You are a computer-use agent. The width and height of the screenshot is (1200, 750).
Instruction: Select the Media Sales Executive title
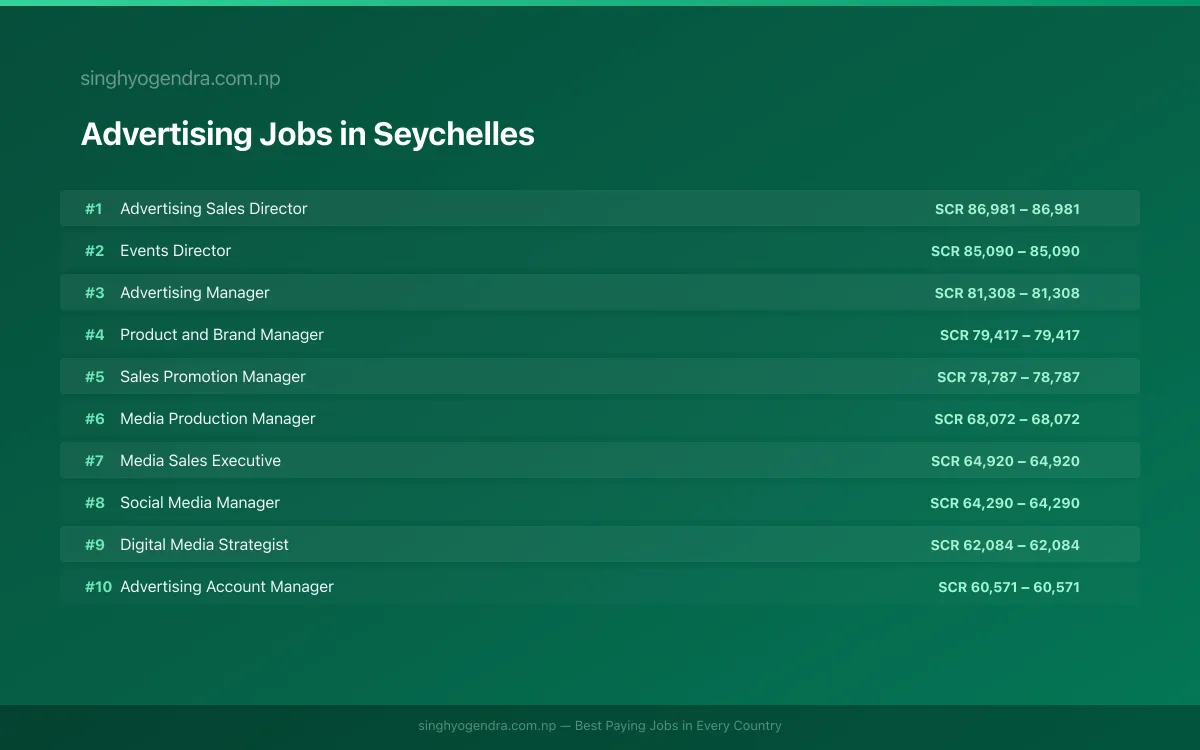pyautogui.click(x=201, y=461)
